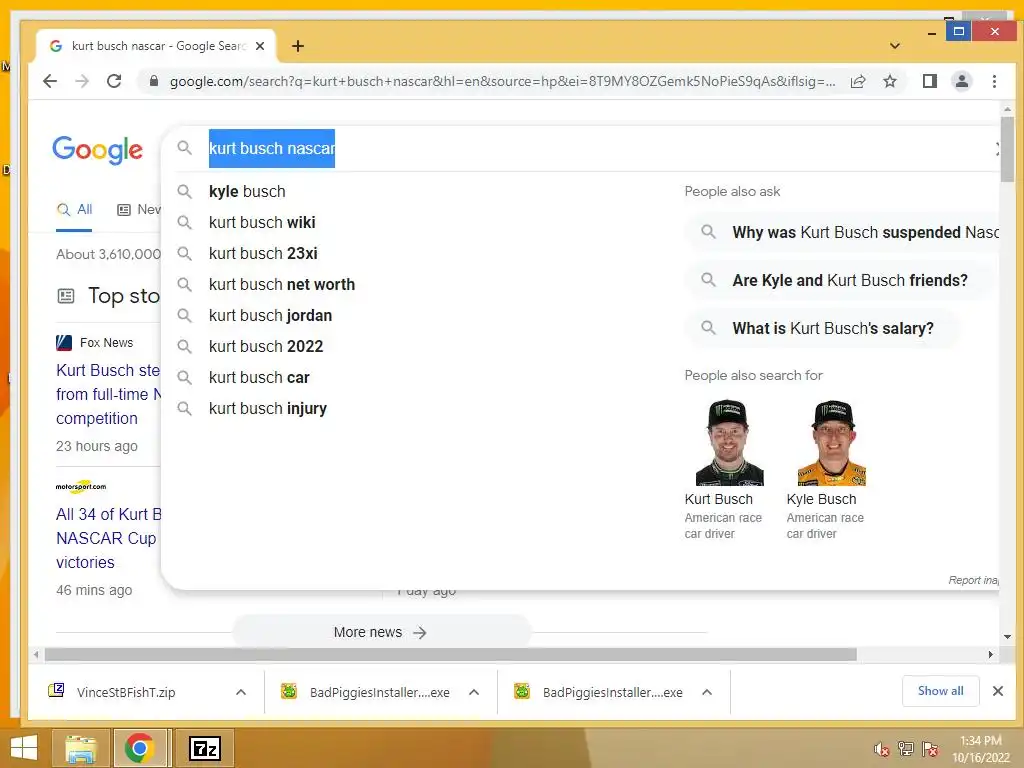
Task: Expand options for second BadPiggiesInstaller download
Action: tap(707, 692)
